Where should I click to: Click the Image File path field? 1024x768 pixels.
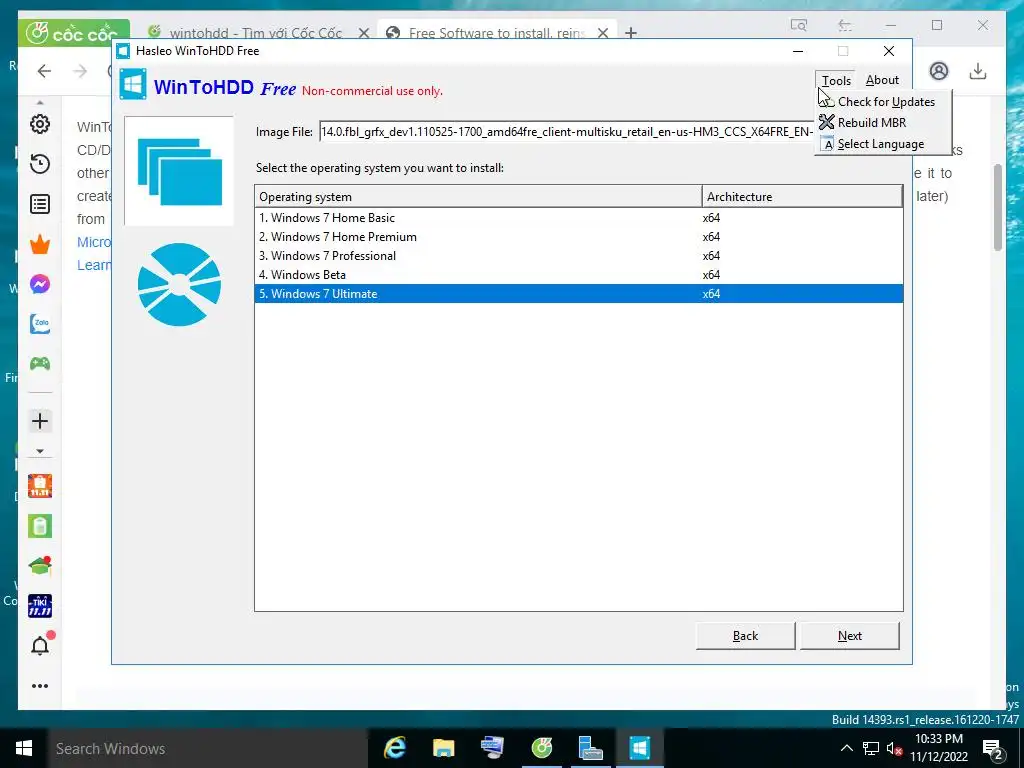click(567, 132)
